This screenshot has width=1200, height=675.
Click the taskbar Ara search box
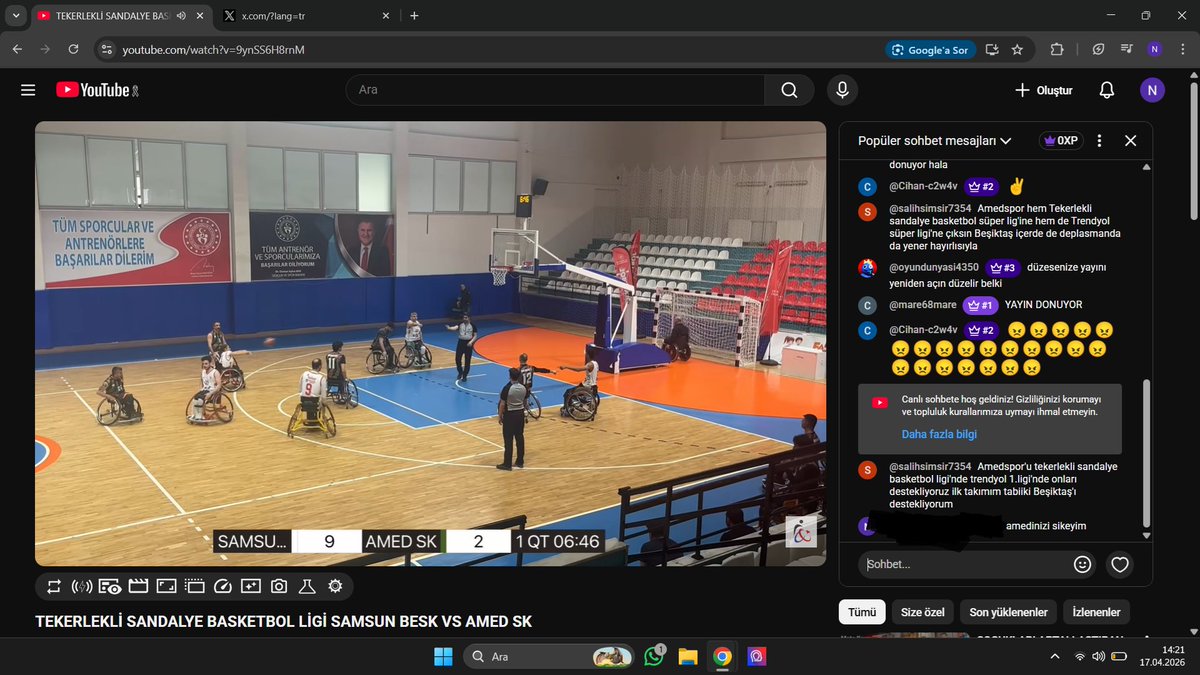550,657
